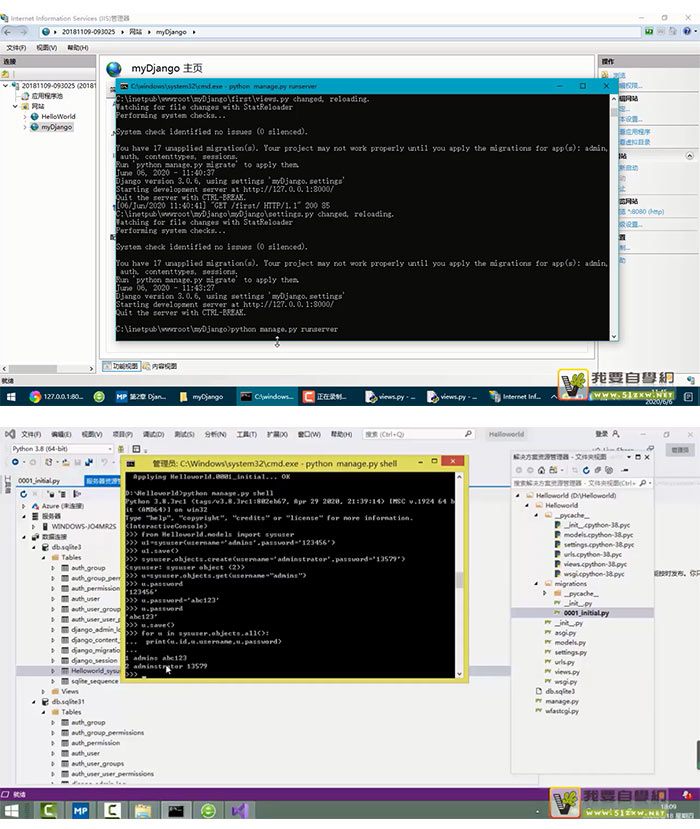This screenshot has width=700, height=829.
Task: Collapse the 网站 node in IIS tree
Action: (15, 106)
